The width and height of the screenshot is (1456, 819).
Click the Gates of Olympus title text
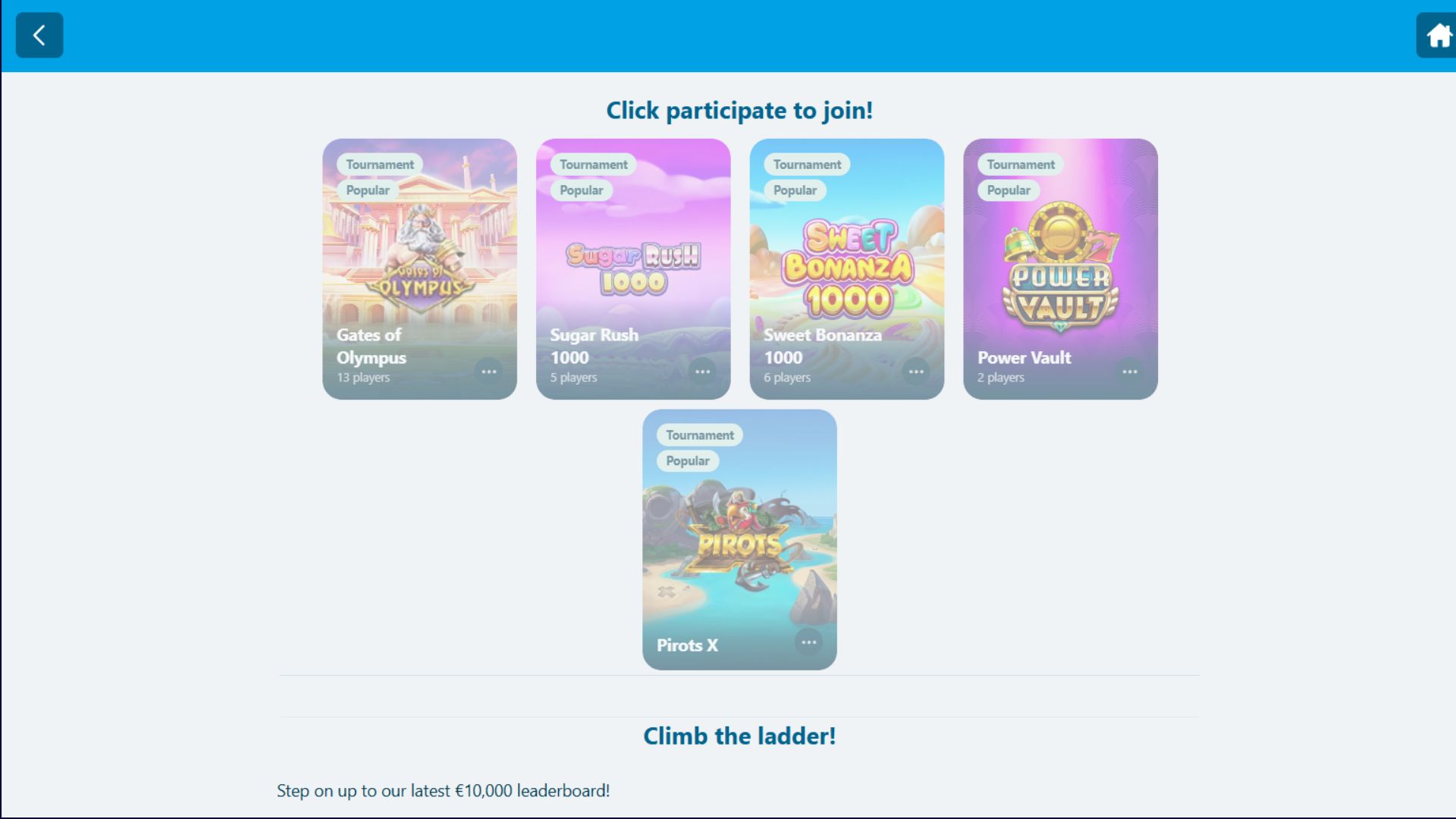click(x=372, y=346)
